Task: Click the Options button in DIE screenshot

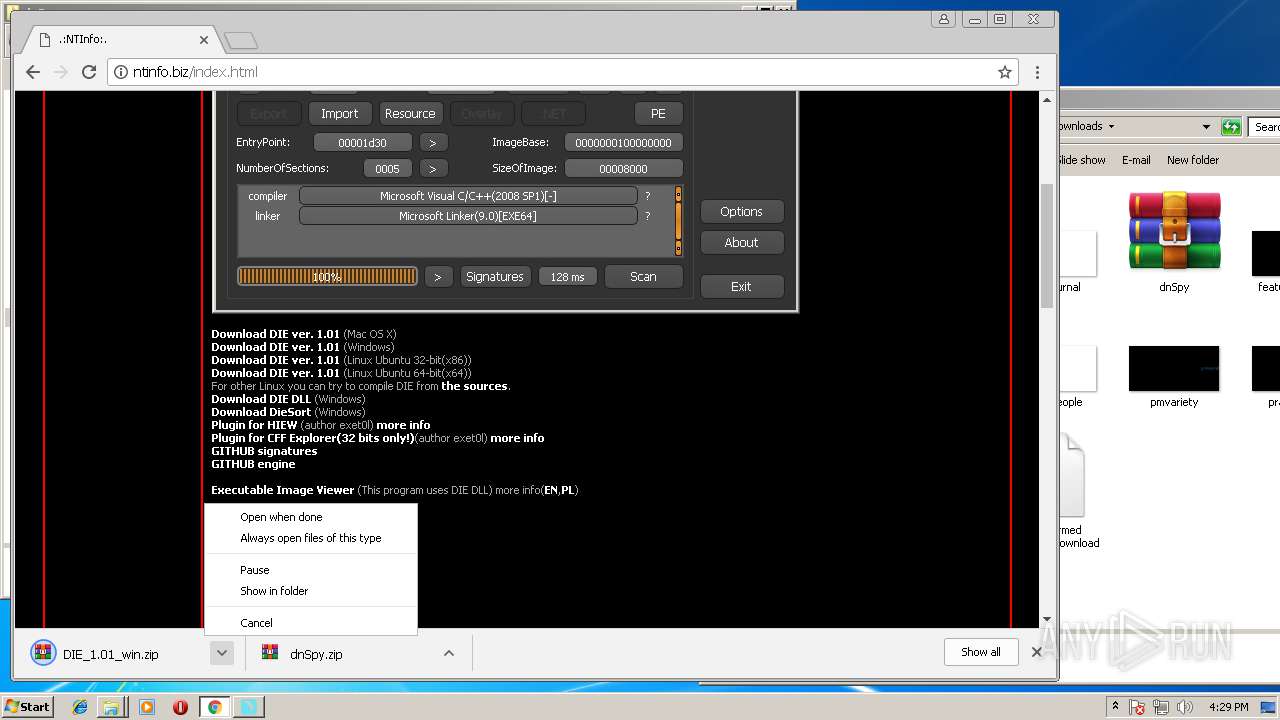Action: [x=741, y=211]
